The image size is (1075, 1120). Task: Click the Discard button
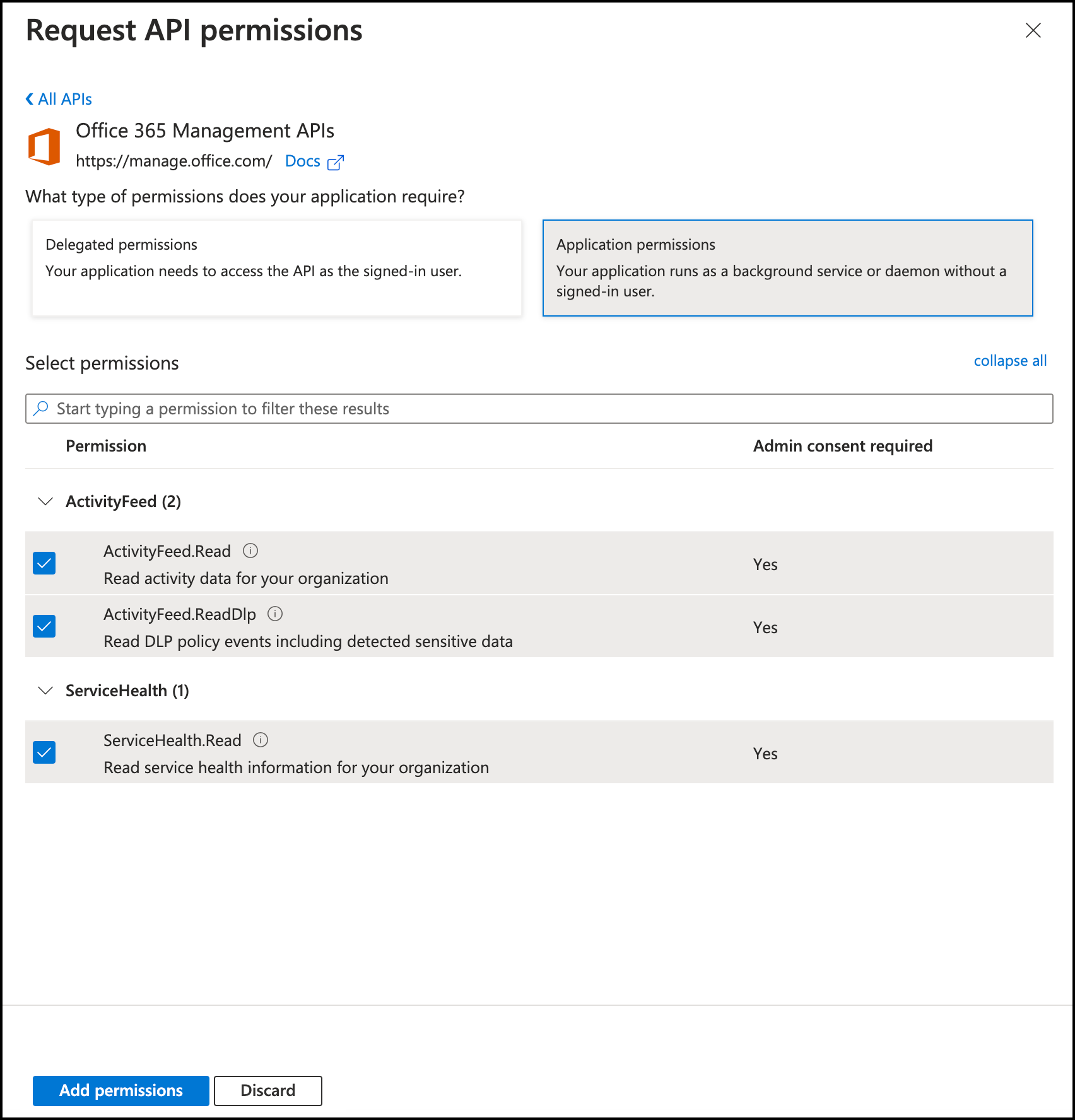(x=267, y=1090)
